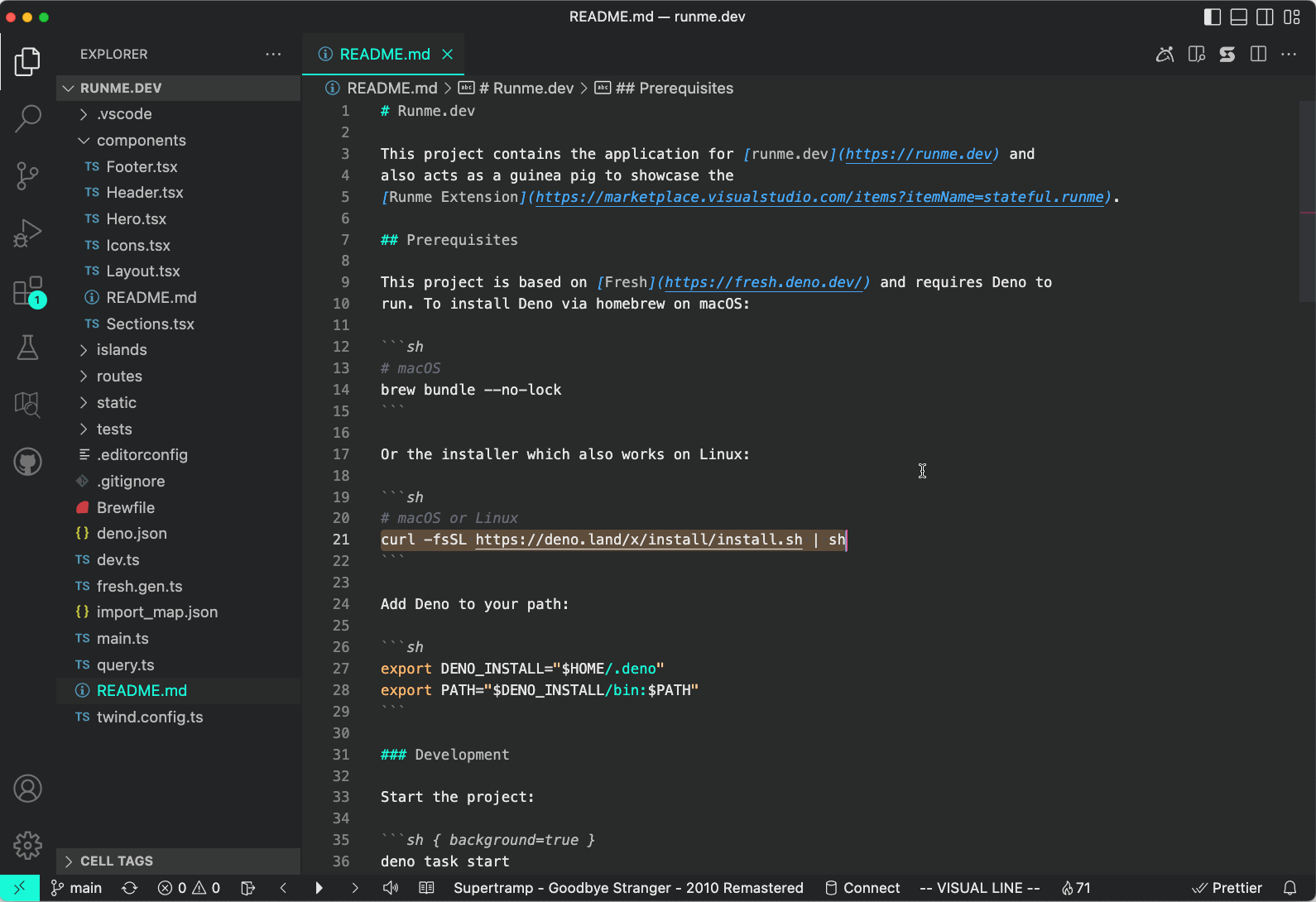Expand the static folder
Image resolution: width=1316 pixels, height=902 pixels.
tap(178, 403)
